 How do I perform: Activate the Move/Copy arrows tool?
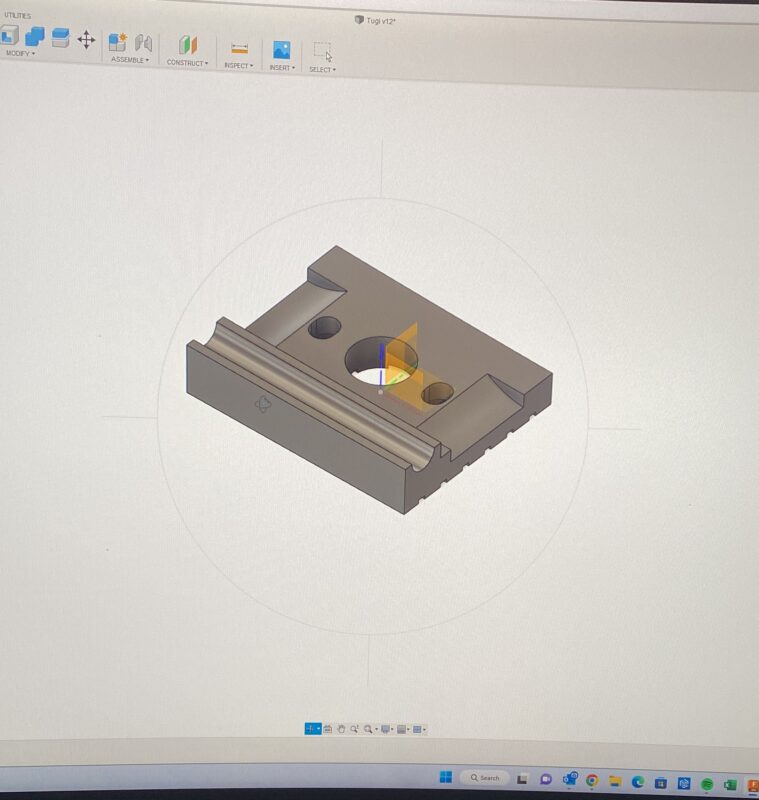(x=86, y=39)
